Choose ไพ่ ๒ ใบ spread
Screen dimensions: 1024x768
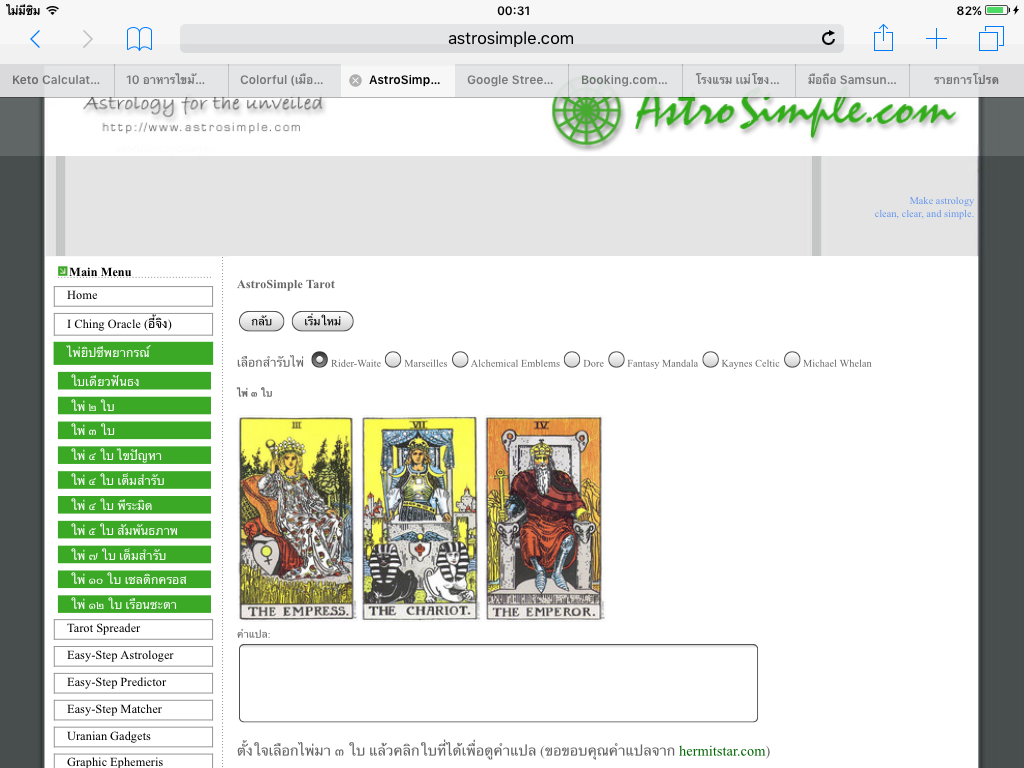pos(135,406)
